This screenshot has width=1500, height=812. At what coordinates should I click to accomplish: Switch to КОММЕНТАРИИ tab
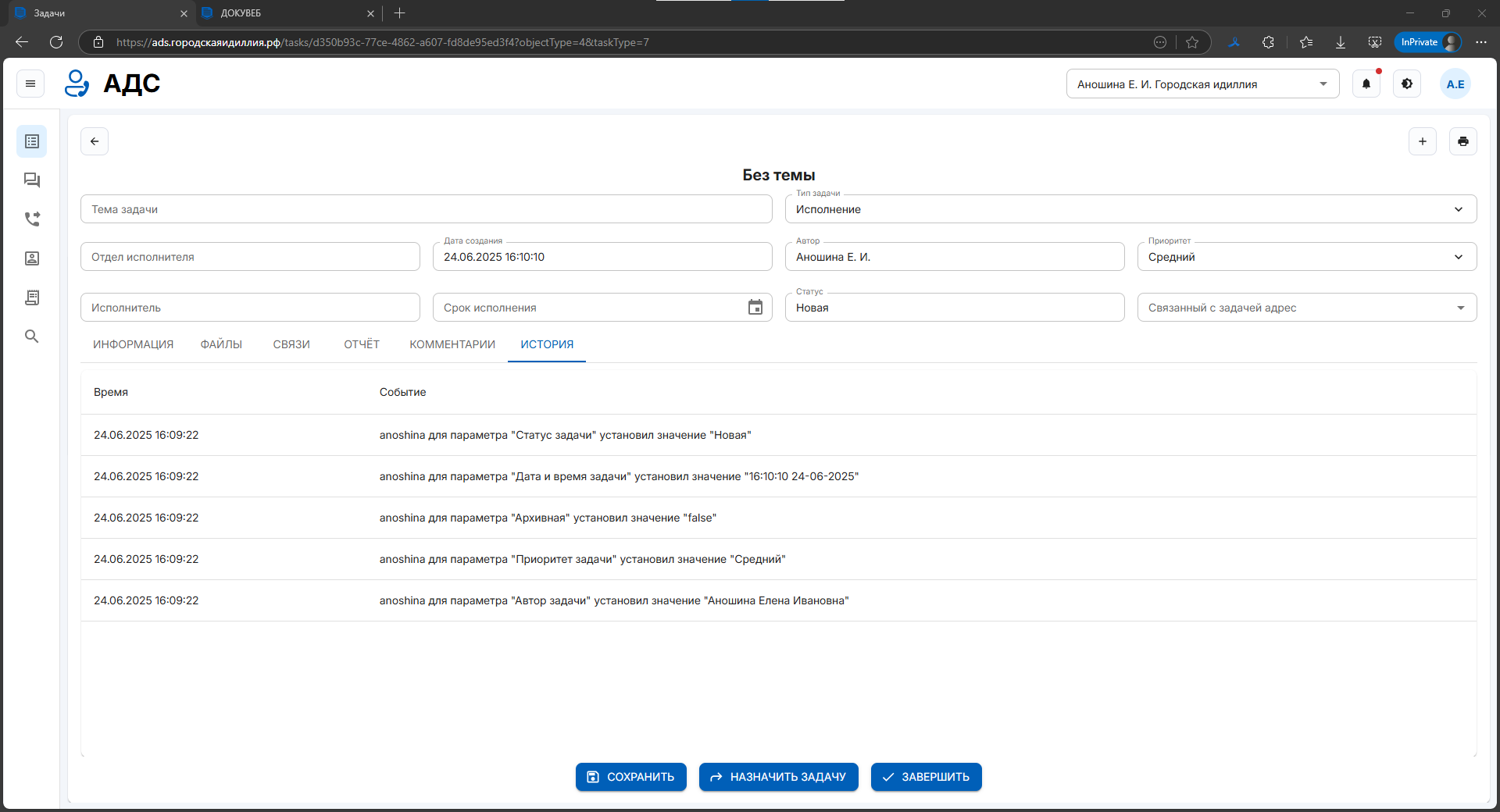point(452,344)
